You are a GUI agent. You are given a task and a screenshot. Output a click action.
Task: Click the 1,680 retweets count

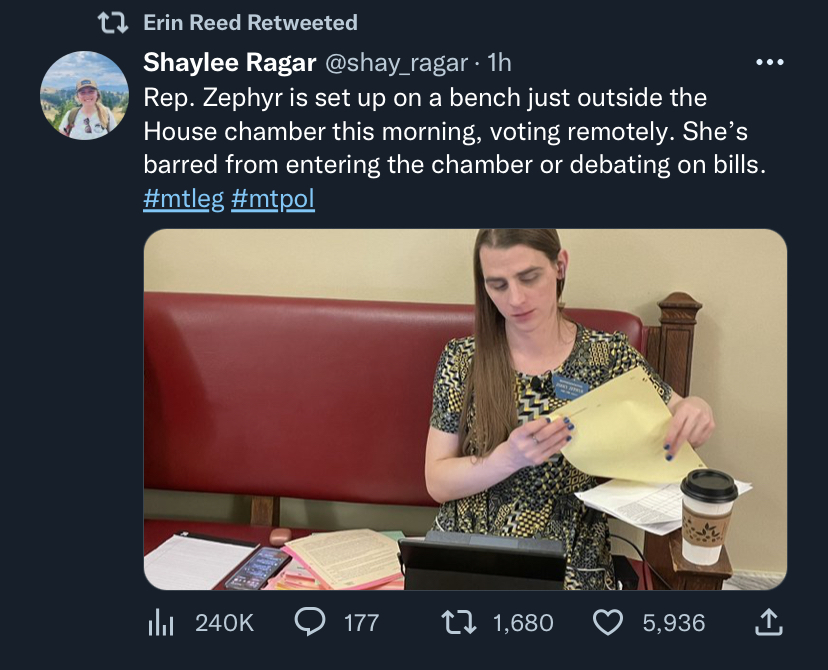(523, 623)
